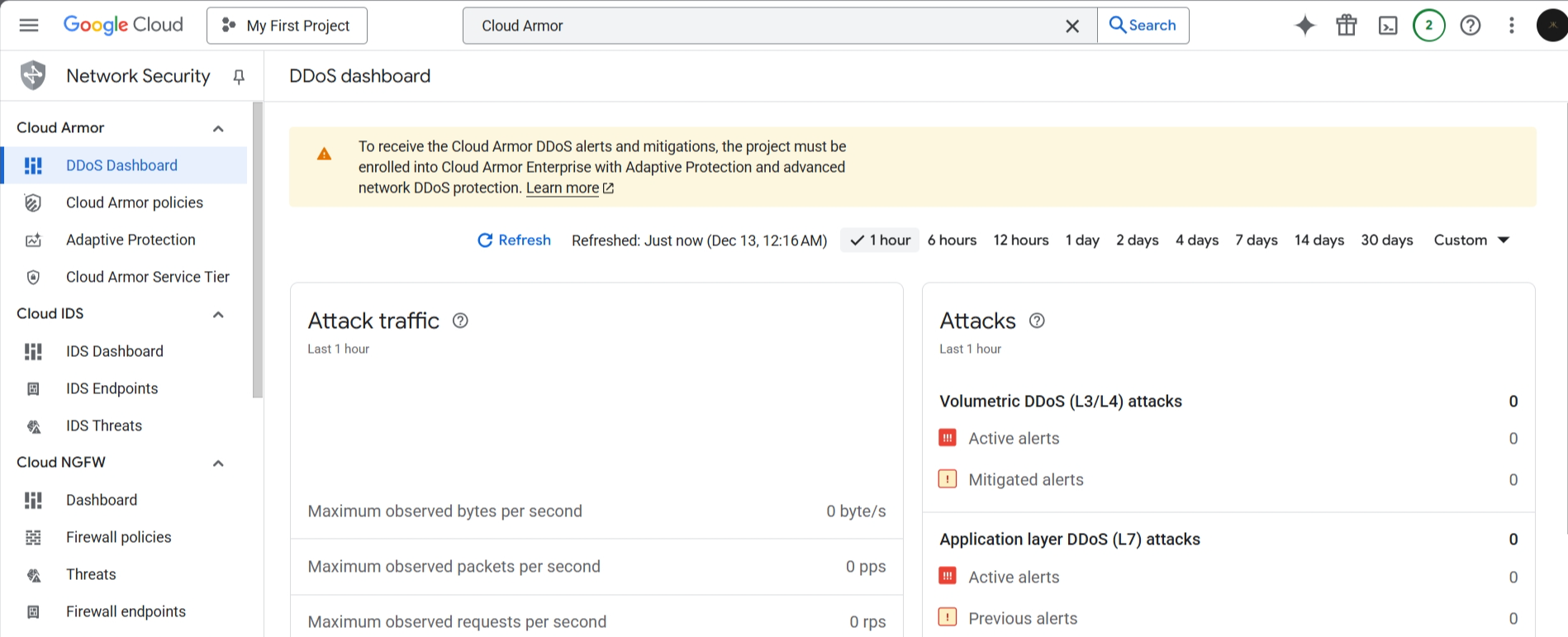Screen dimensions: 1568x637
Task: Click the Adaptive Protection chart icon
Action: click(x=33, y=240)
